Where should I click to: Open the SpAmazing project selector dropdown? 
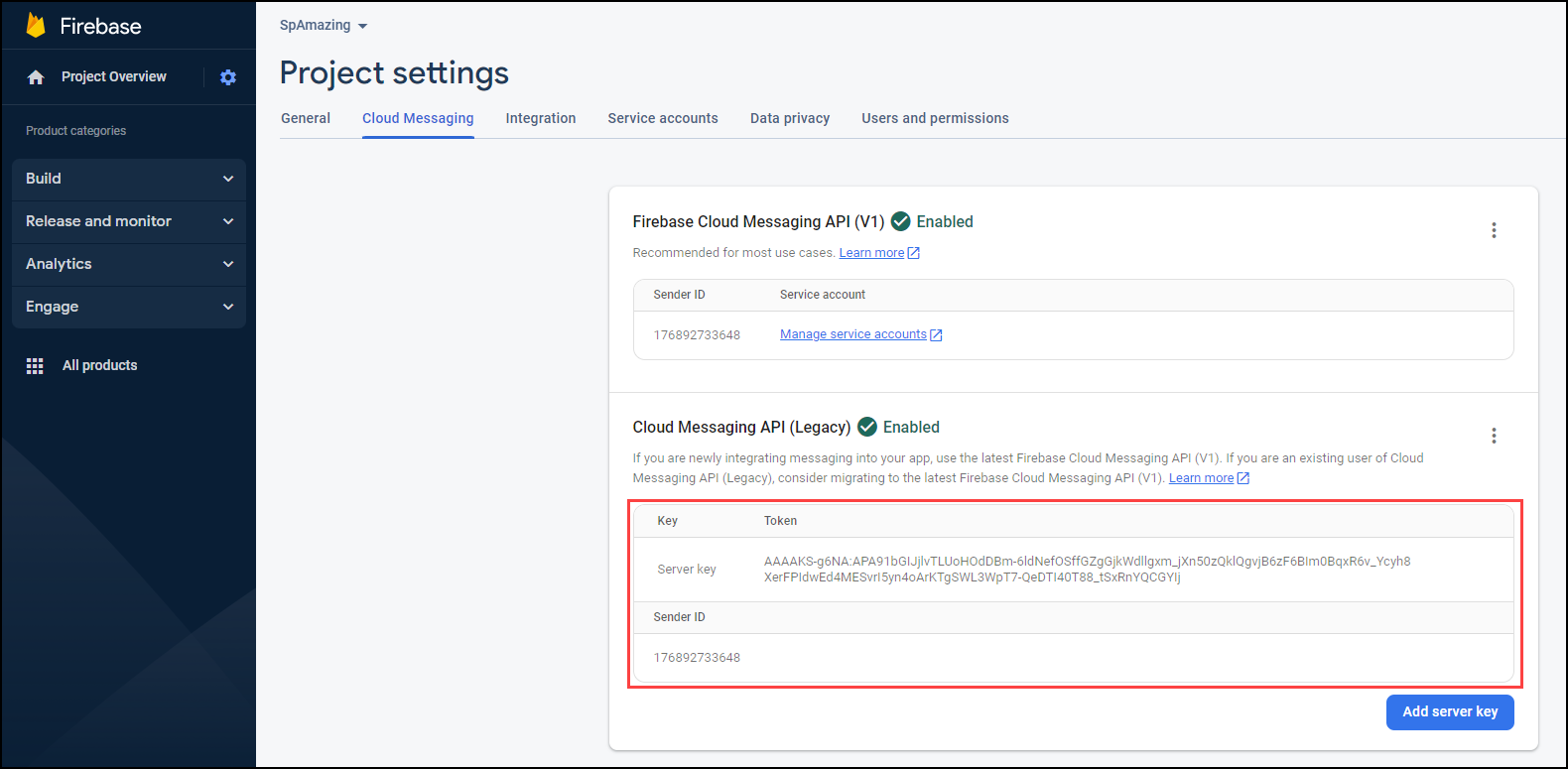[324, 25]
